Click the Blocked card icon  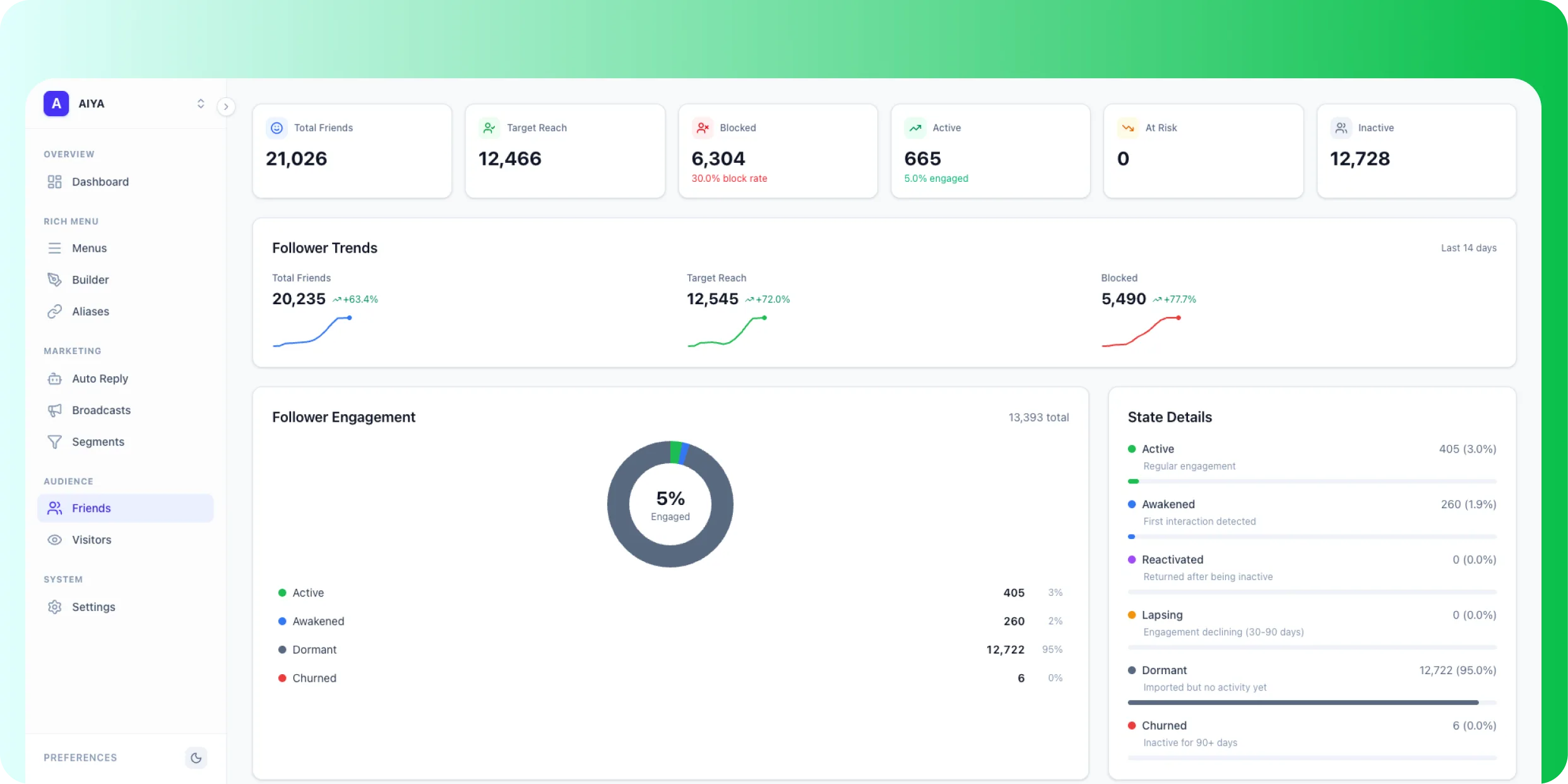703,128
